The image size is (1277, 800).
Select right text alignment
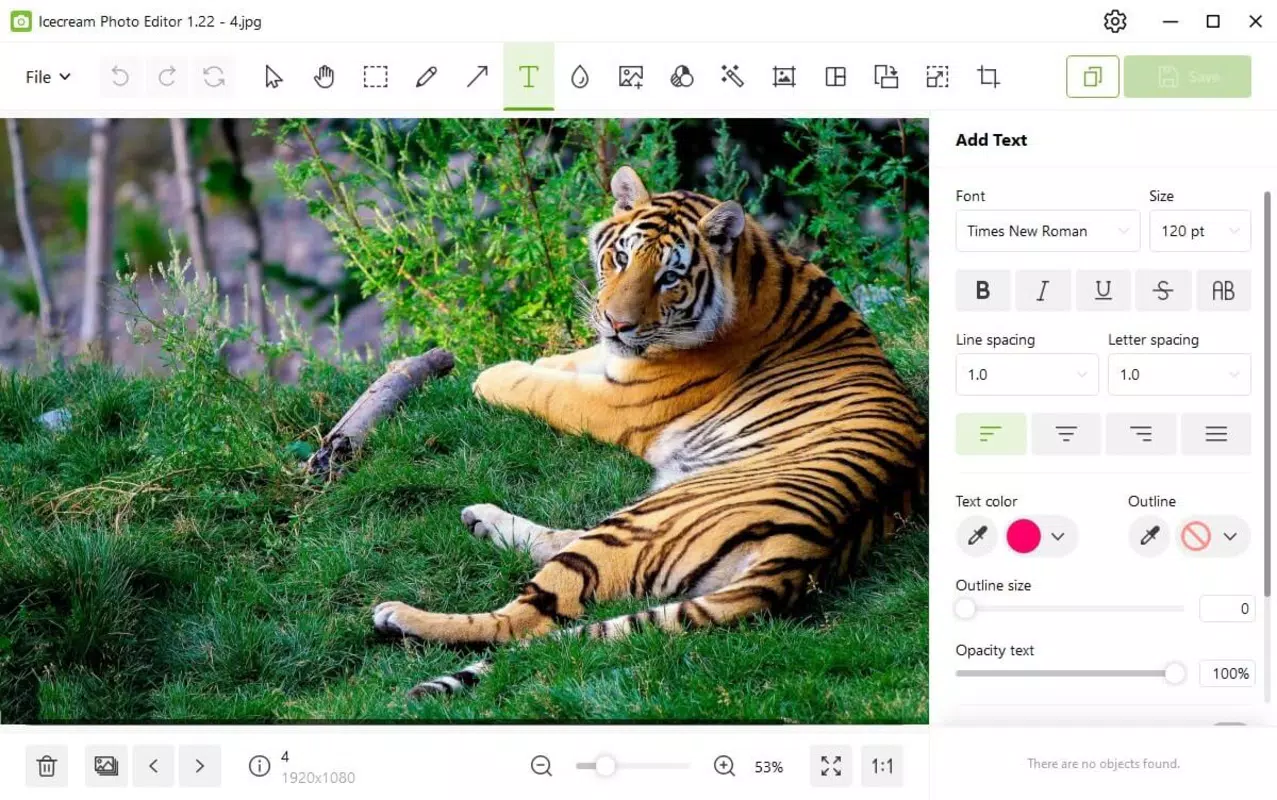[1141, 434]
